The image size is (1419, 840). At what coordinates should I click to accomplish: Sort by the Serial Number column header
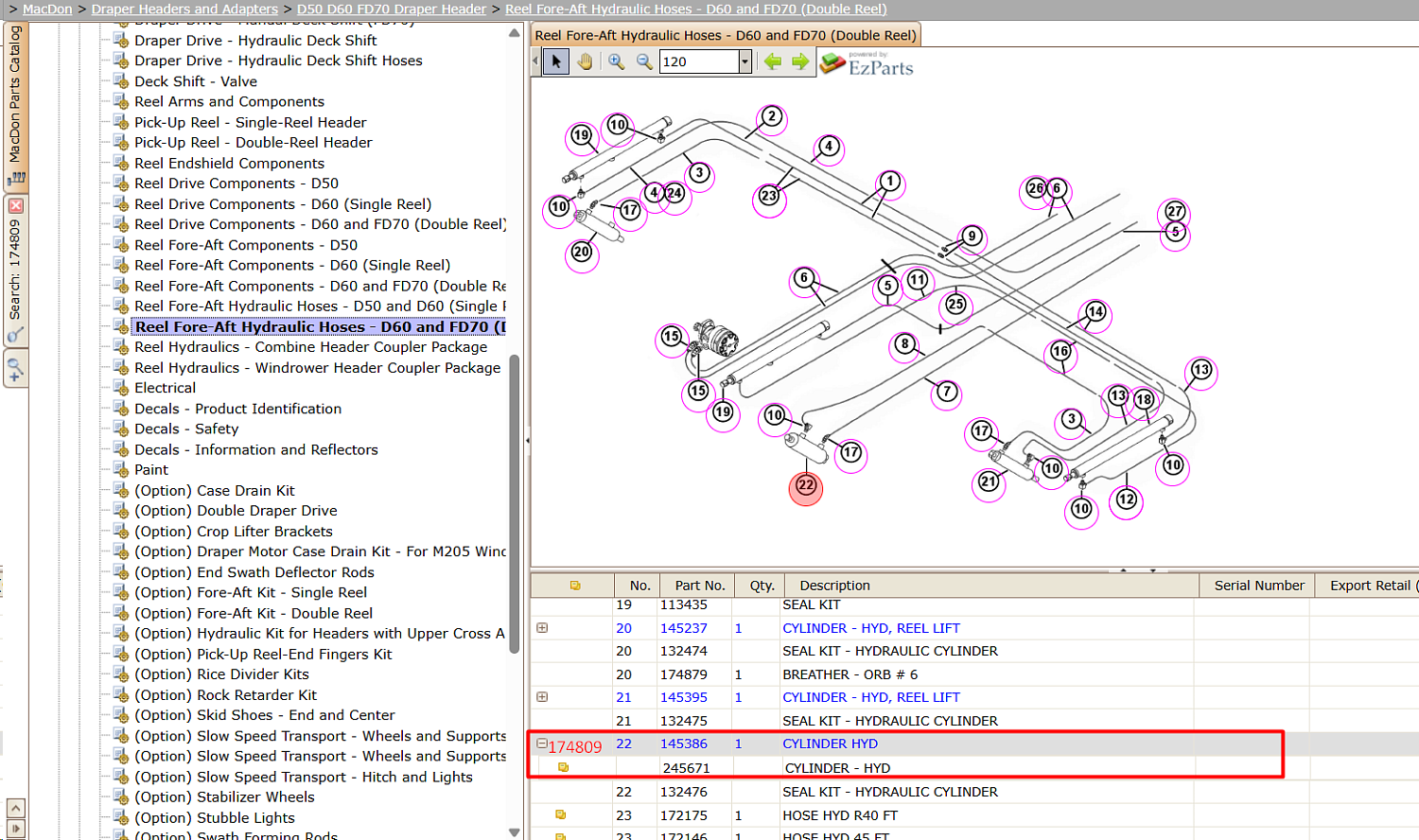coord(1259,586)
